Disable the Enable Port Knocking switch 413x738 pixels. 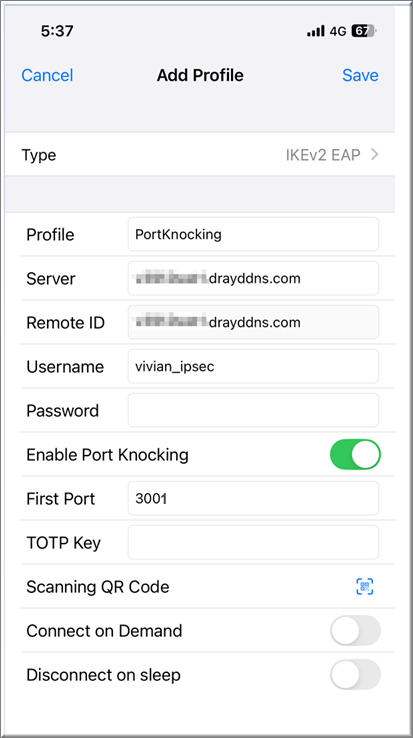click(355, 455)
